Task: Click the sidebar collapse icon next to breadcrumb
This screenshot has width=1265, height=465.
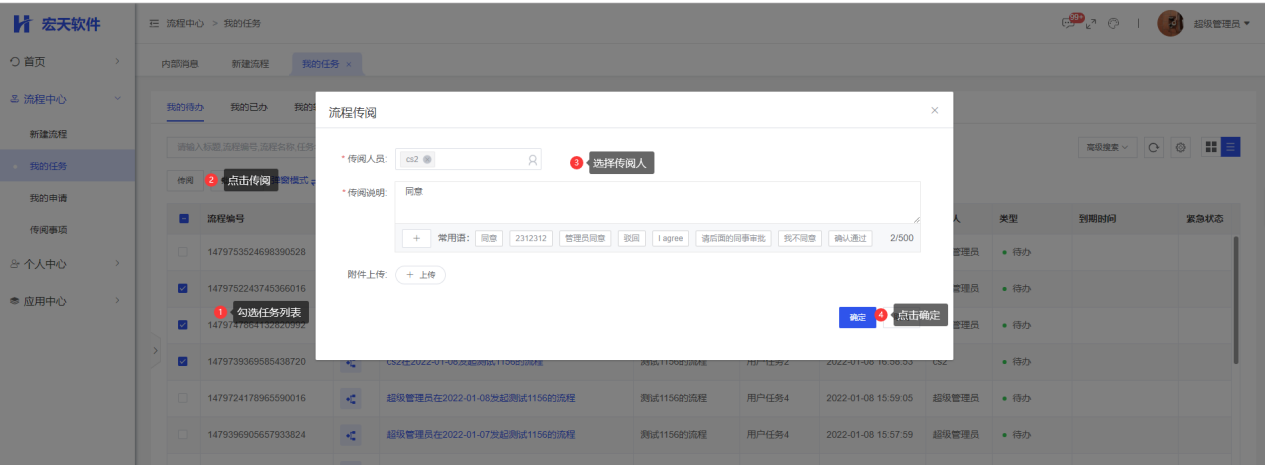Action: pos(154,23)
